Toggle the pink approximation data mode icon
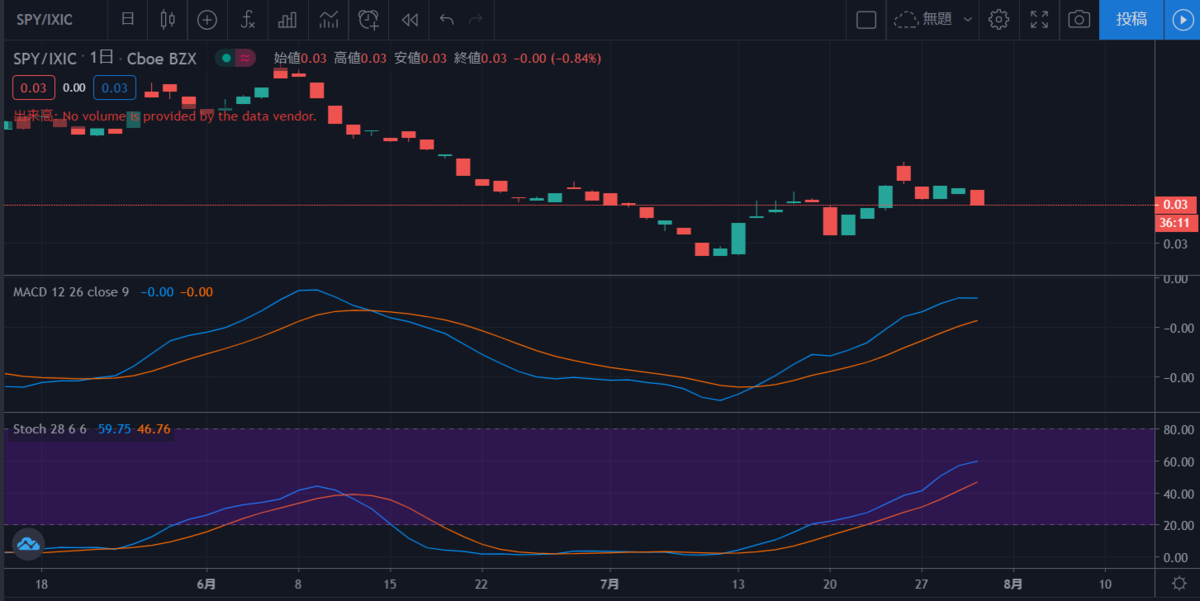 pyautogui.click(x=245, y=58)
